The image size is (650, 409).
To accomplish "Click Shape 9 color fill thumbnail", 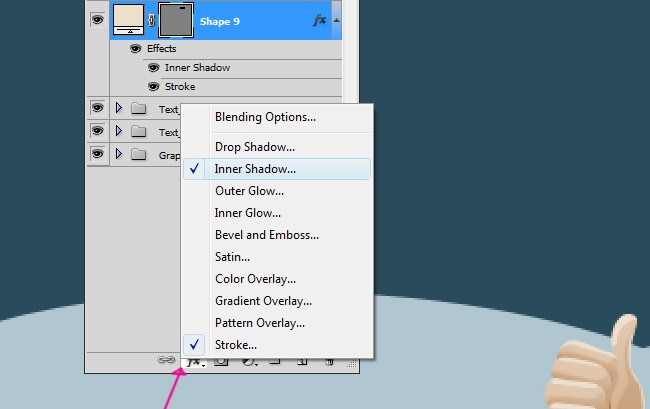I will click(x=129, y=19).
